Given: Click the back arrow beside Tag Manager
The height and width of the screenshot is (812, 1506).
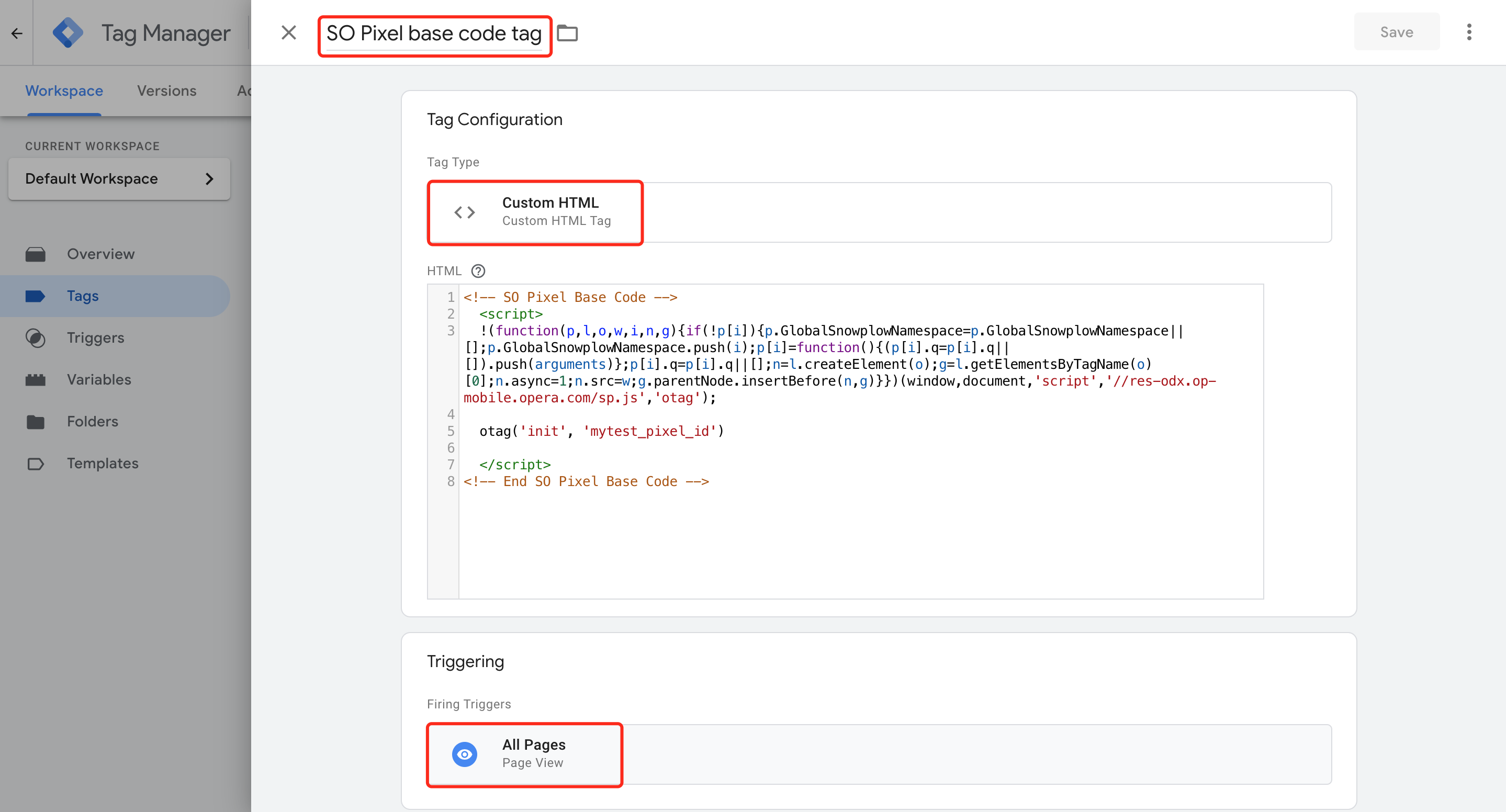Looking at the screenshot, I should point(16,33).
